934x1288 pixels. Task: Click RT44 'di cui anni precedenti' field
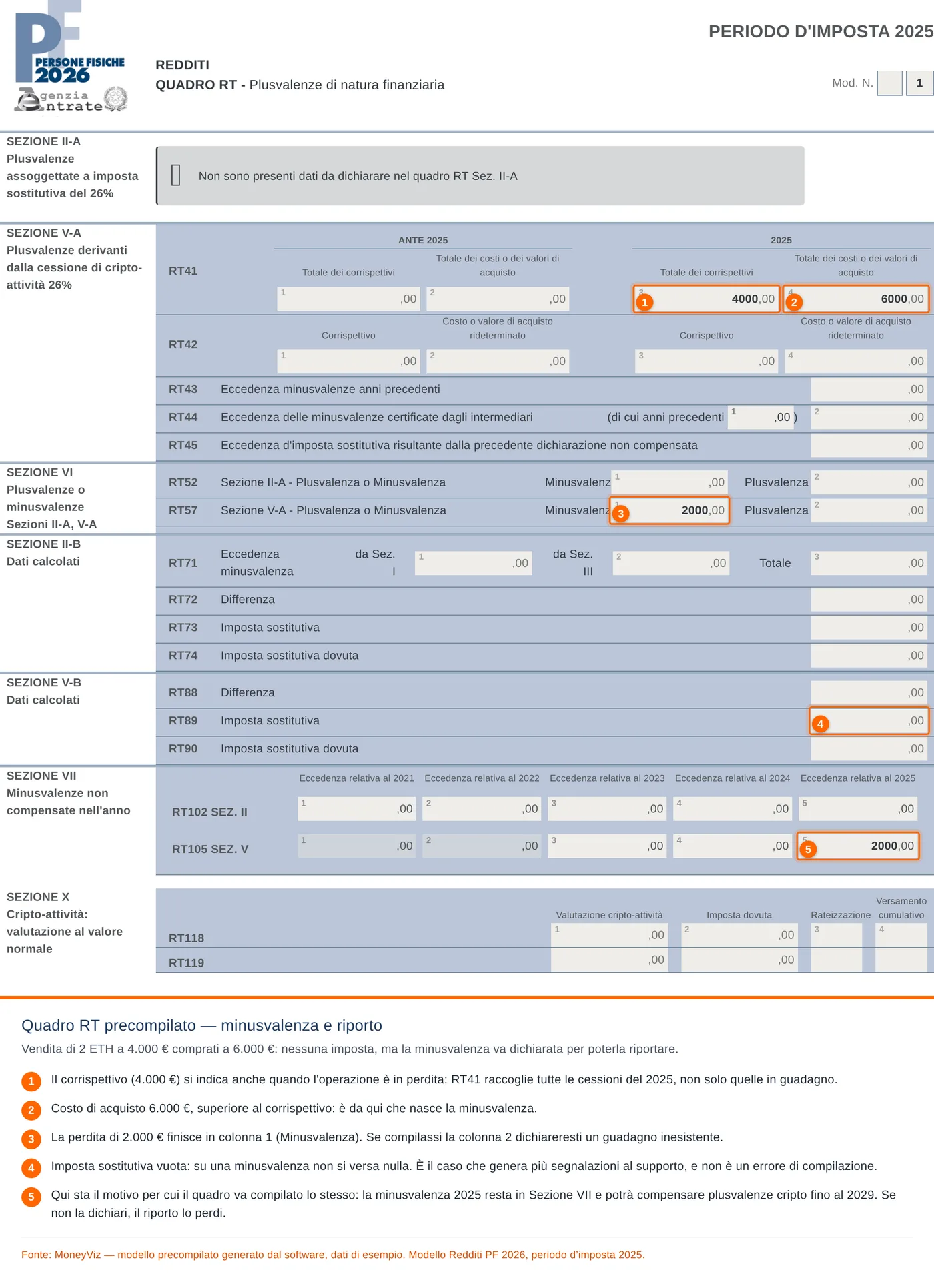[x=761, y=417]
